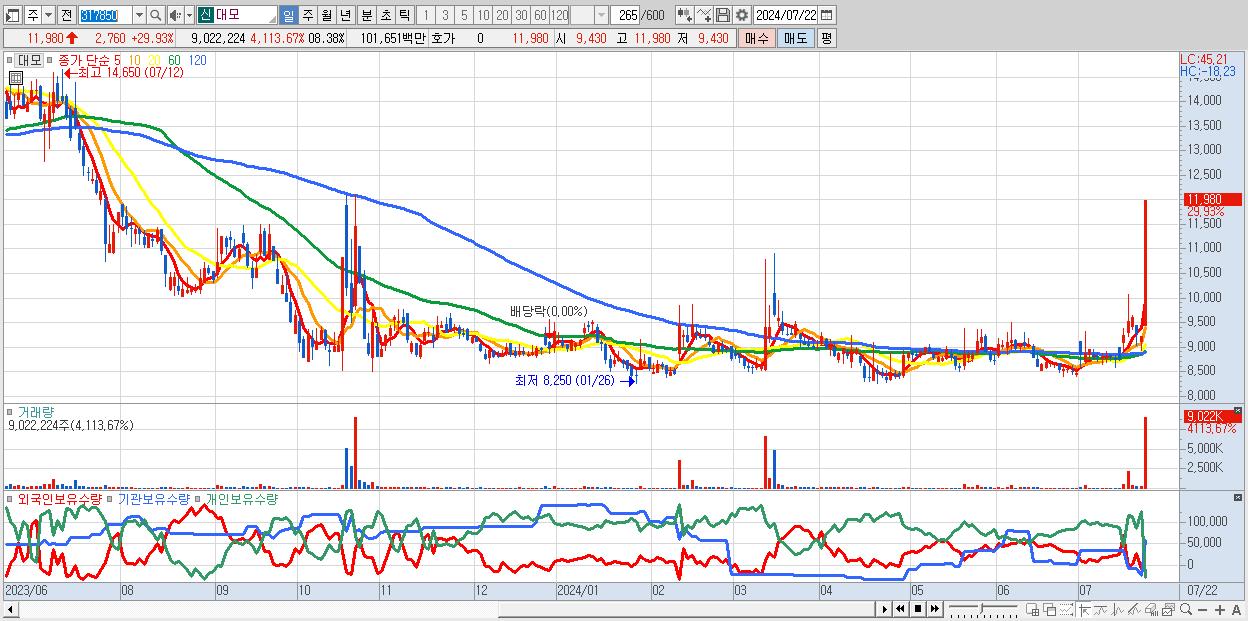This screenshot has width=1248, height=621.
Task: Click the stop button in chart replay
Action: click(x=917, y=609)
